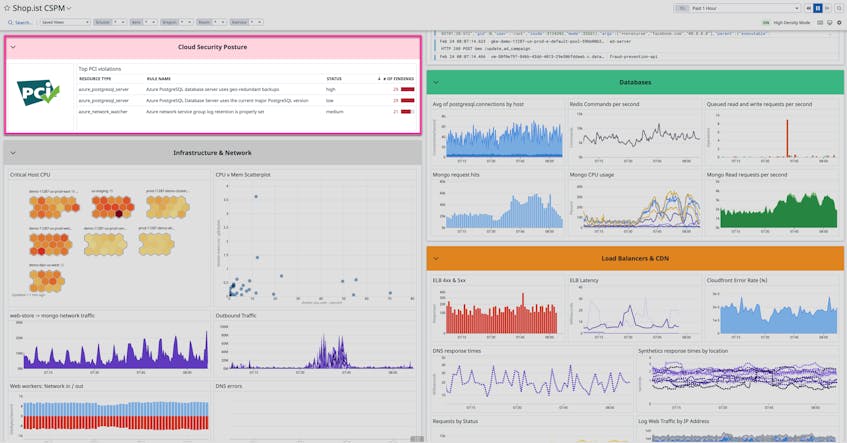The image size is (847, 443).
Task: Step the time range backward
Action: coord(809,8)
